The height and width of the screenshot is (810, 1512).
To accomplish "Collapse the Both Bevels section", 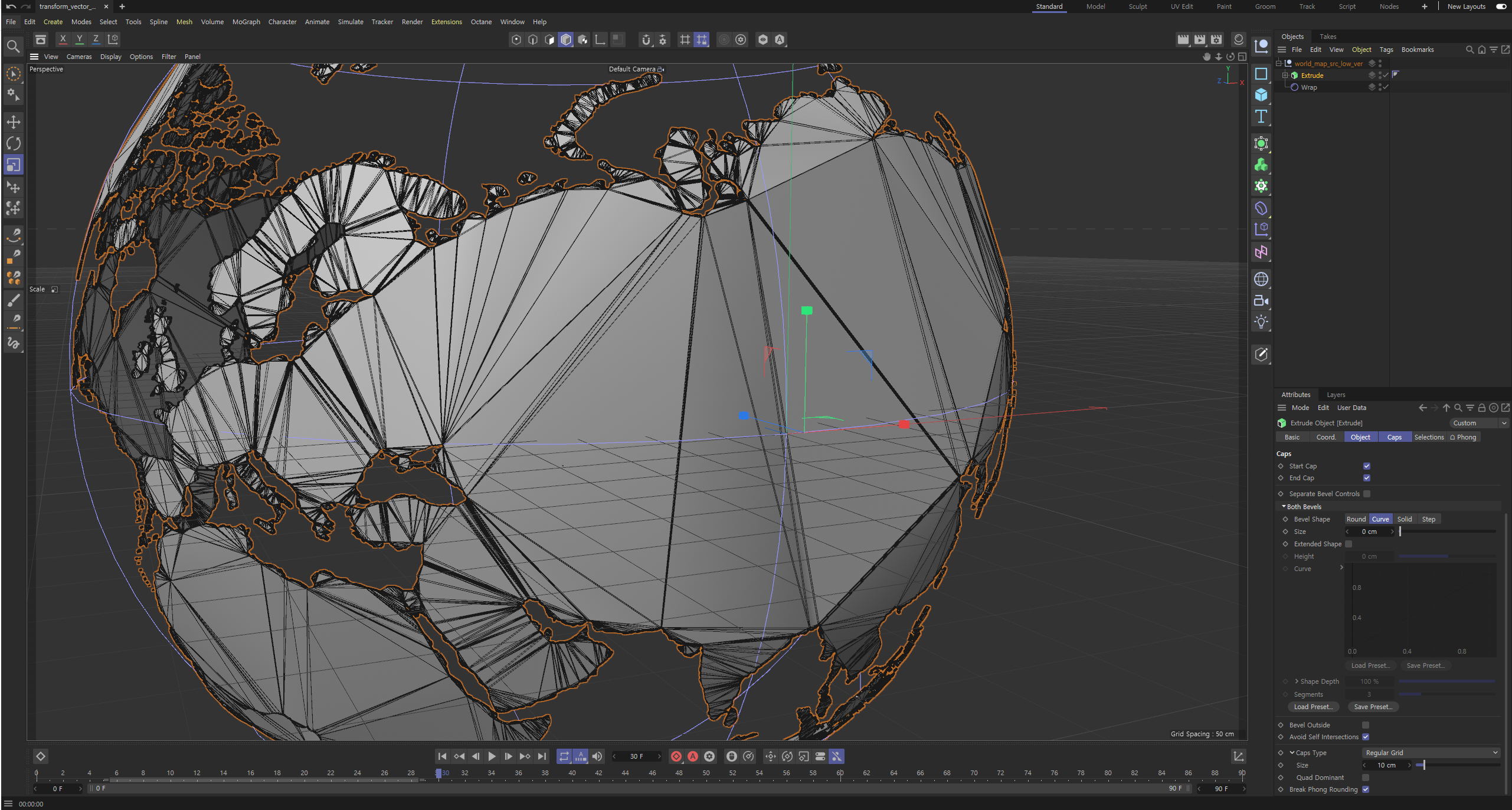I will click(x=1284, y=507).
